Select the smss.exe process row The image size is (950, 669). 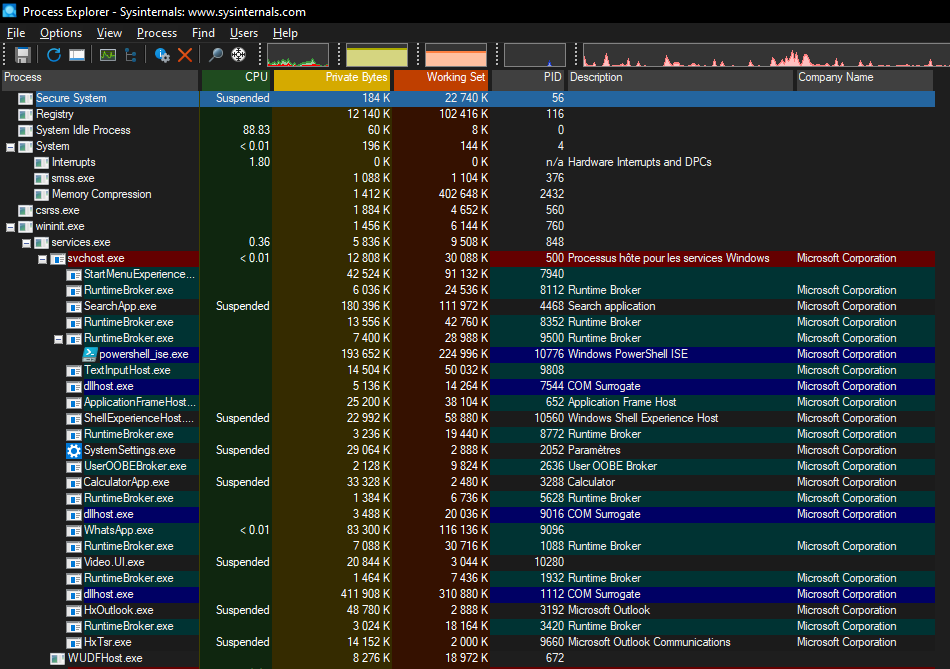pyautogui.click(x=468, y=178)
